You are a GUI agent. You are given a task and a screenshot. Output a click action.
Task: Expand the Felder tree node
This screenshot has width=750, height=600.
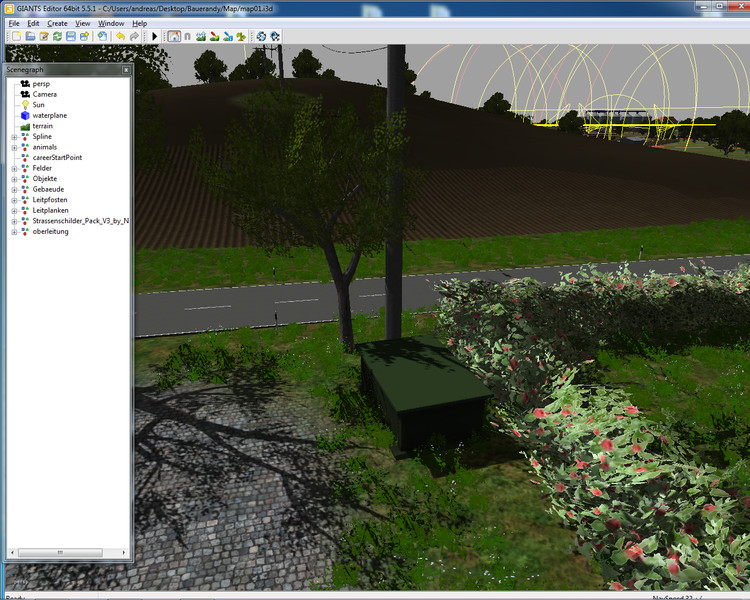click(14, 169)
